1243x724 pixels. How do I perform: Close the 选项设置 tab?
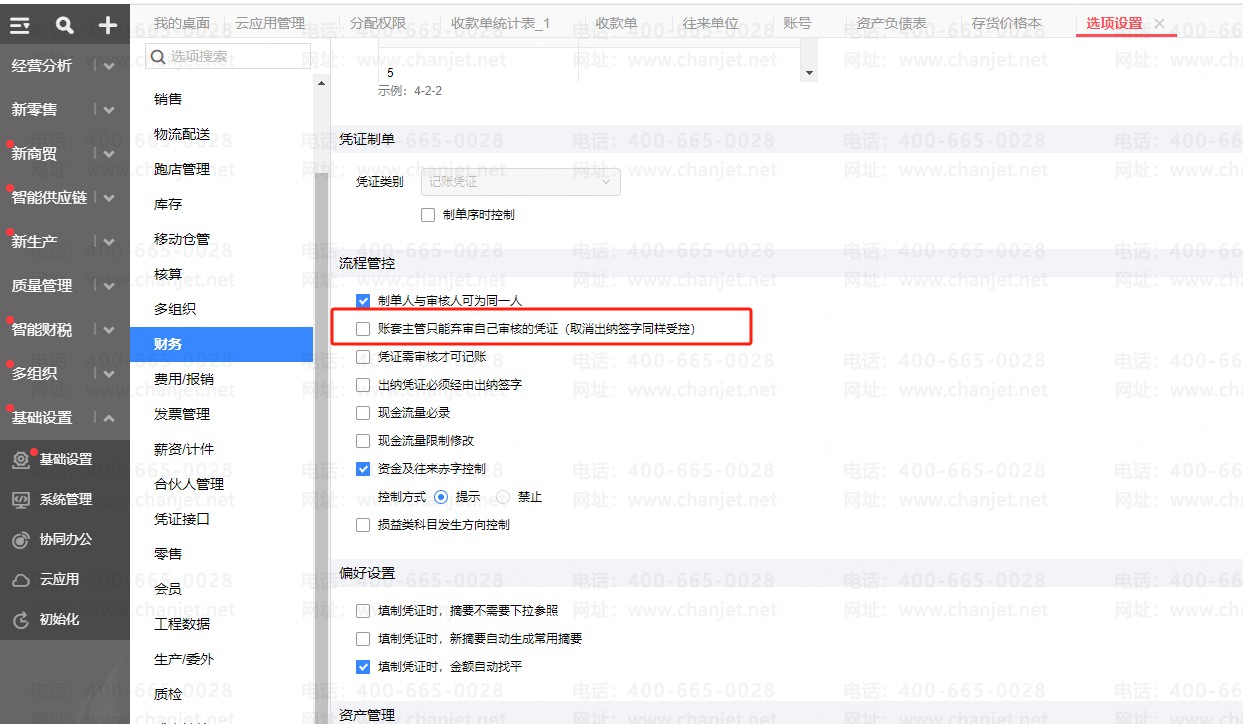[x=1160, y=23]
